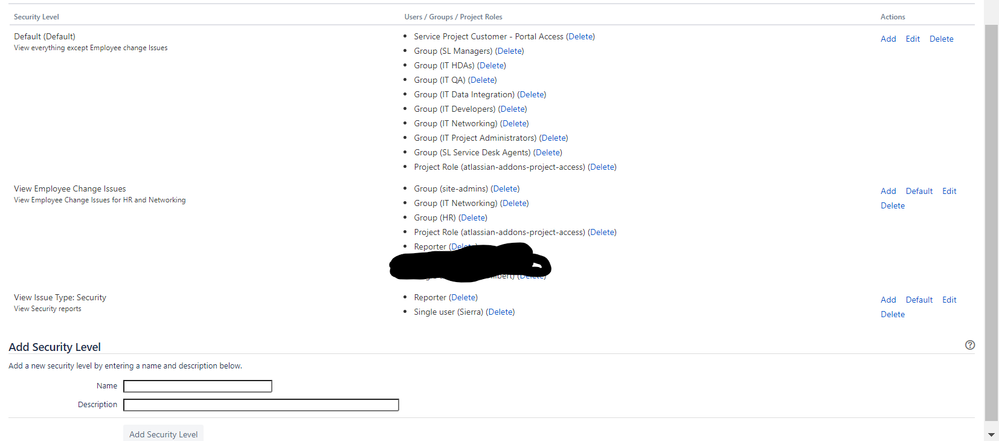Make View Issue Type: Security the default

point(919,300)
